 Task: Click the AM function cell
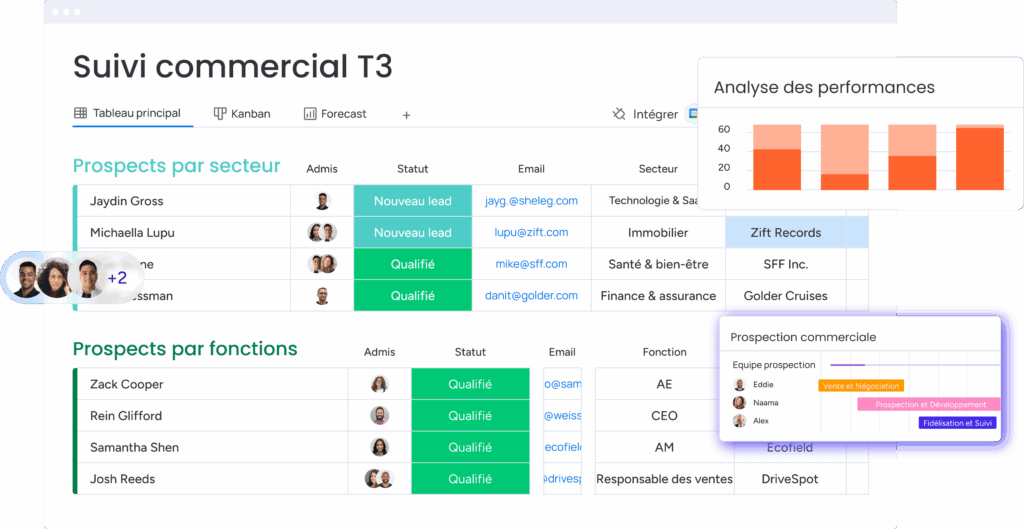click(664, 447)
